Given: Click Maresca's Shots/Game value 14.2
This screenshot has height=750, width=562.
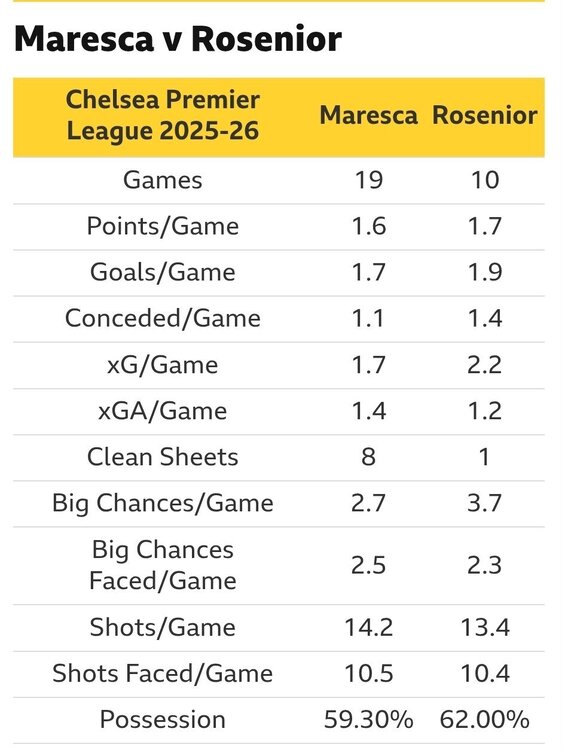Looking at the screenshot, I should (368, 627).
